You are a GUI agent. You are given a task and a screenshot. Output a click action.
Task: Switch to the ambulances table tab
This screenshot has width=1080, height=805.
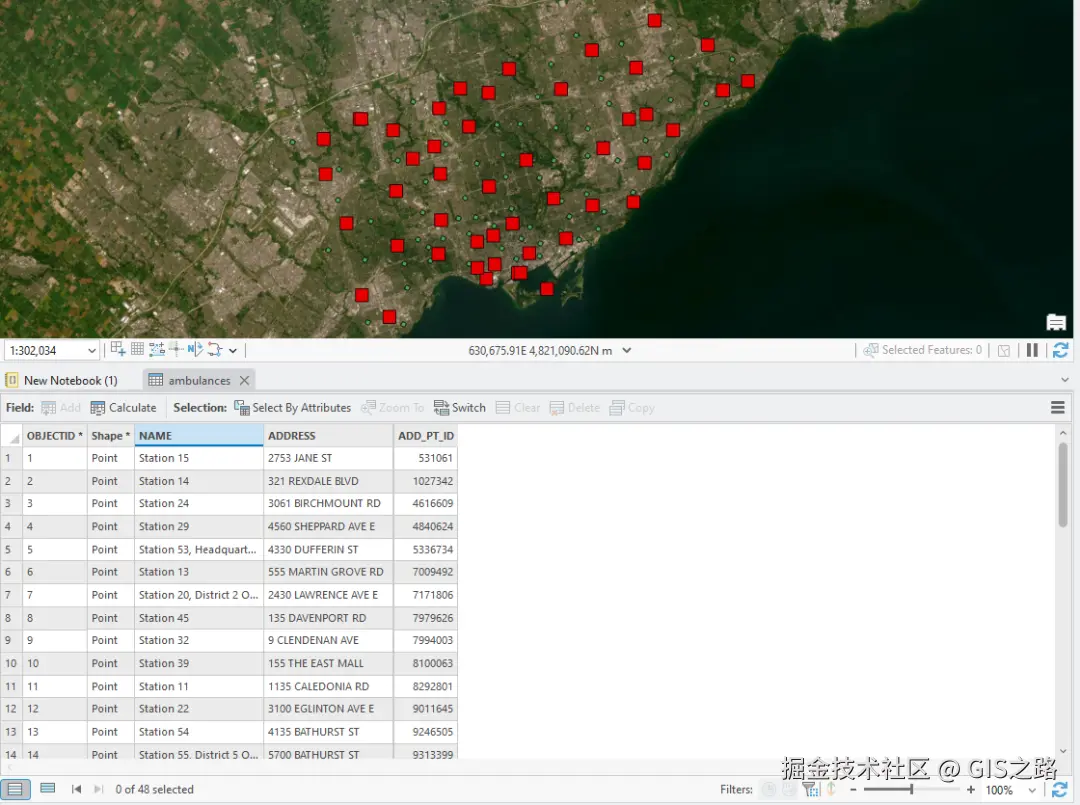tap(199, 380)
